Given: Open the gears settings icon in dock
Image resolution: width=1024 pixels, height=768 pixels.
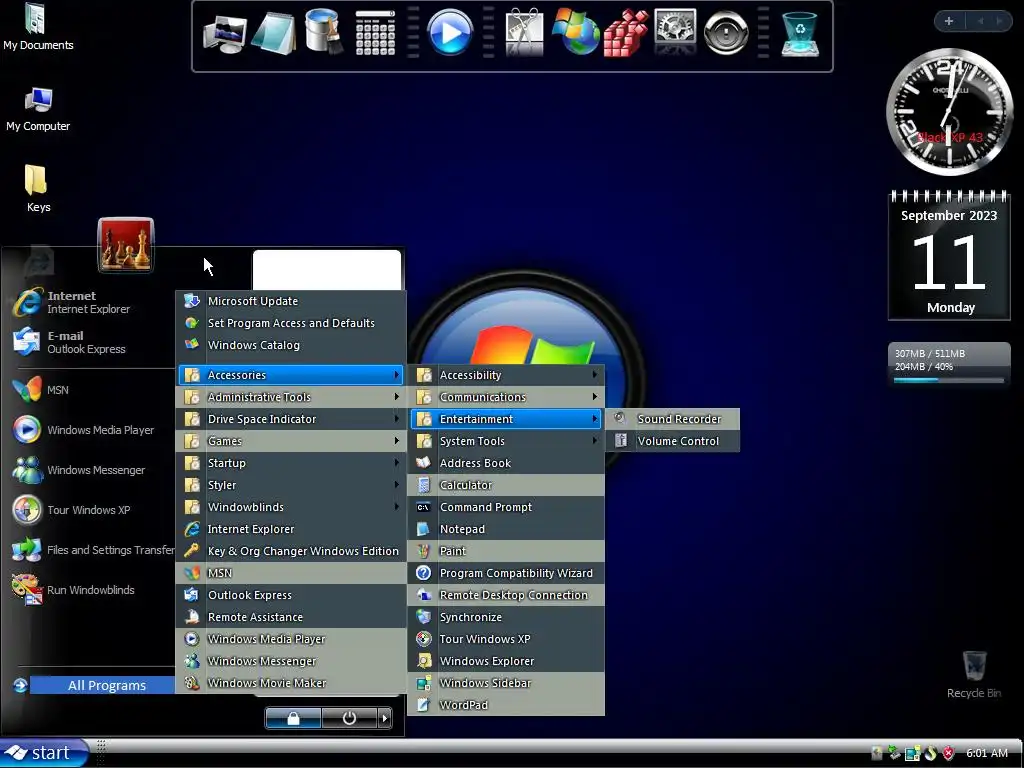Looking at the screenshot, I should point(675,31).
